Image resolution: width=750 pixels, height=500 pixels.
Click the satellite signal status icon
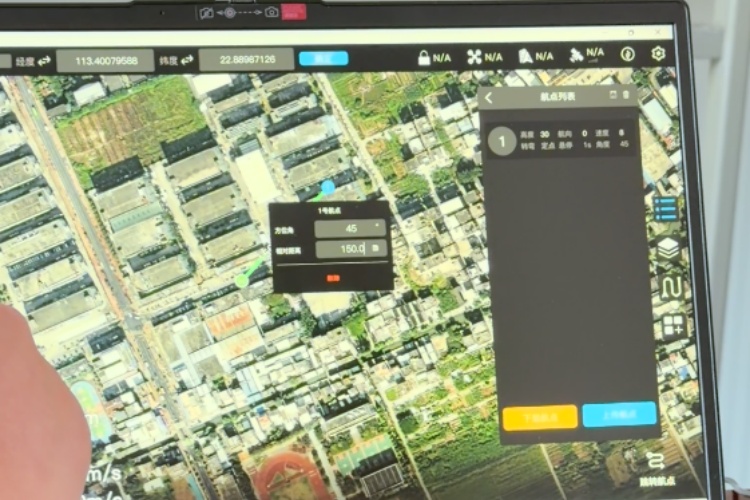[x=577, y=56]
